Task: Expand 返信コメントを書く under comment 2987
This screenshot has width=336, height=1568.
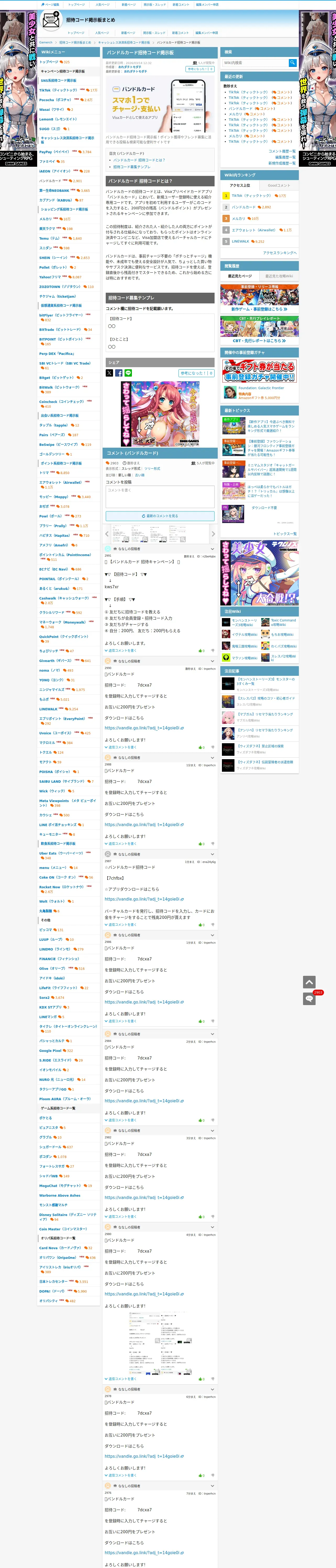Action: click(x=121, y=925)
